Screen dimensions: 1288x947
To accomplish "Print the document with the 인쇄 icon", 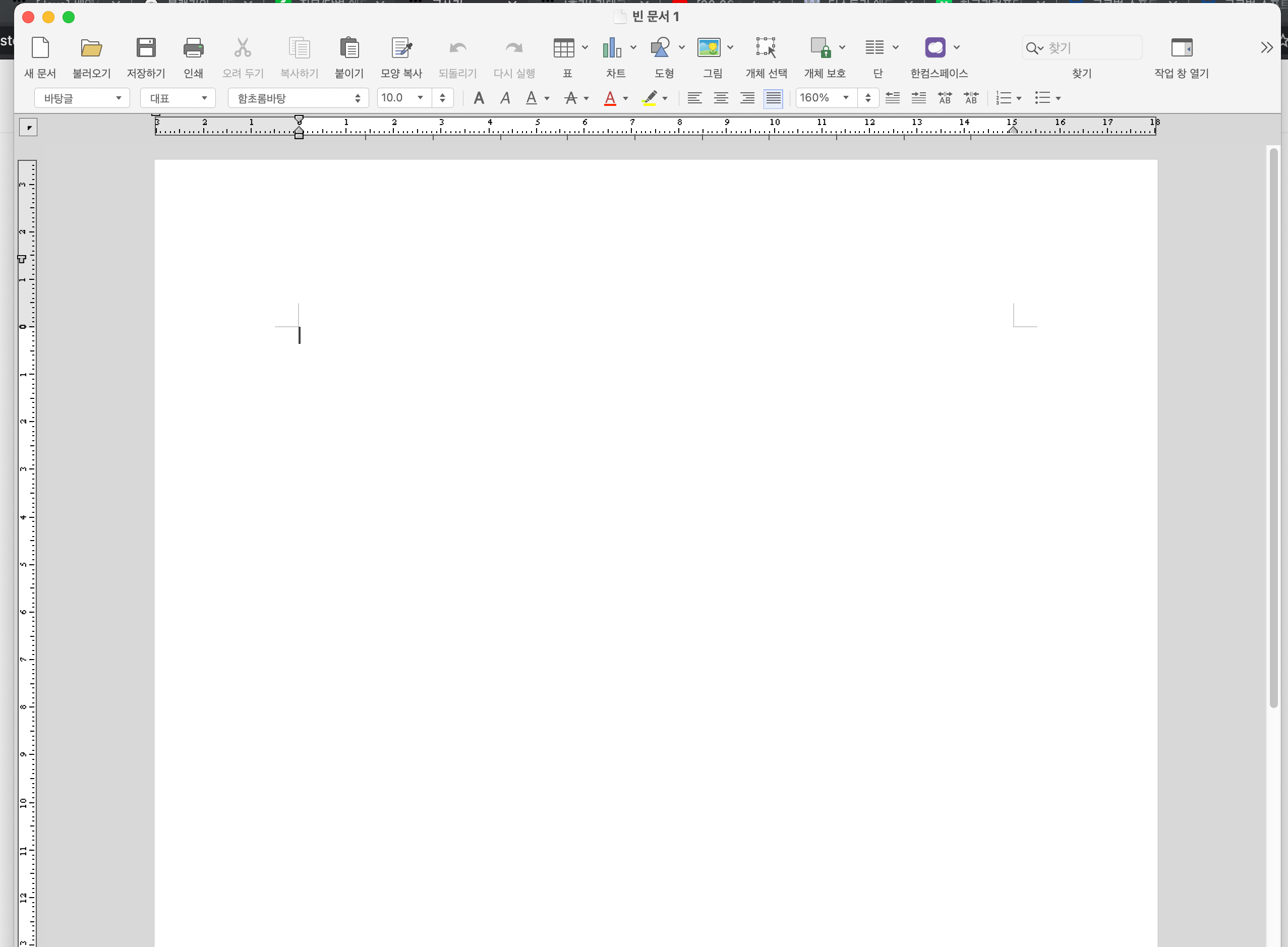I will pos(193,47).
